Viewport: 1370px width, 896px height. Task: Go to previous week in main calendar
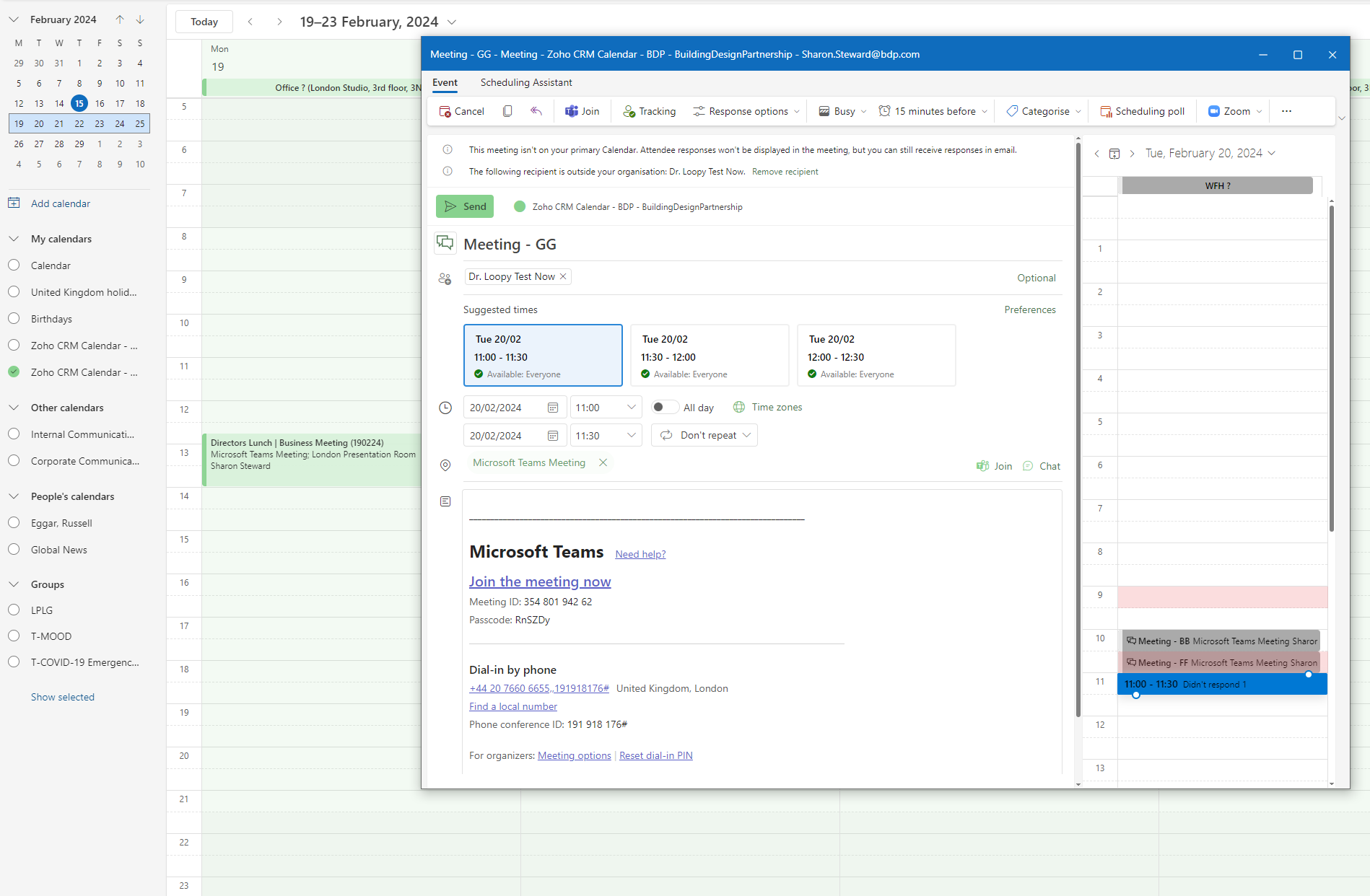coord(250,22)
